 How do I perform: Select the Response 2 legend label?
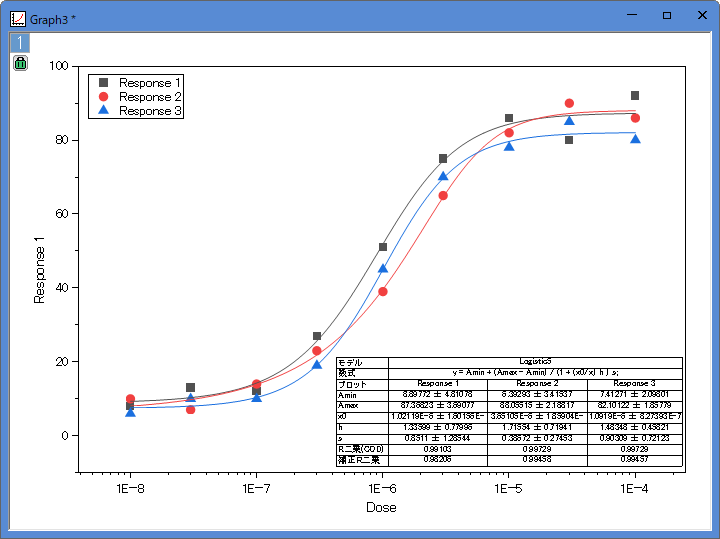150,97
